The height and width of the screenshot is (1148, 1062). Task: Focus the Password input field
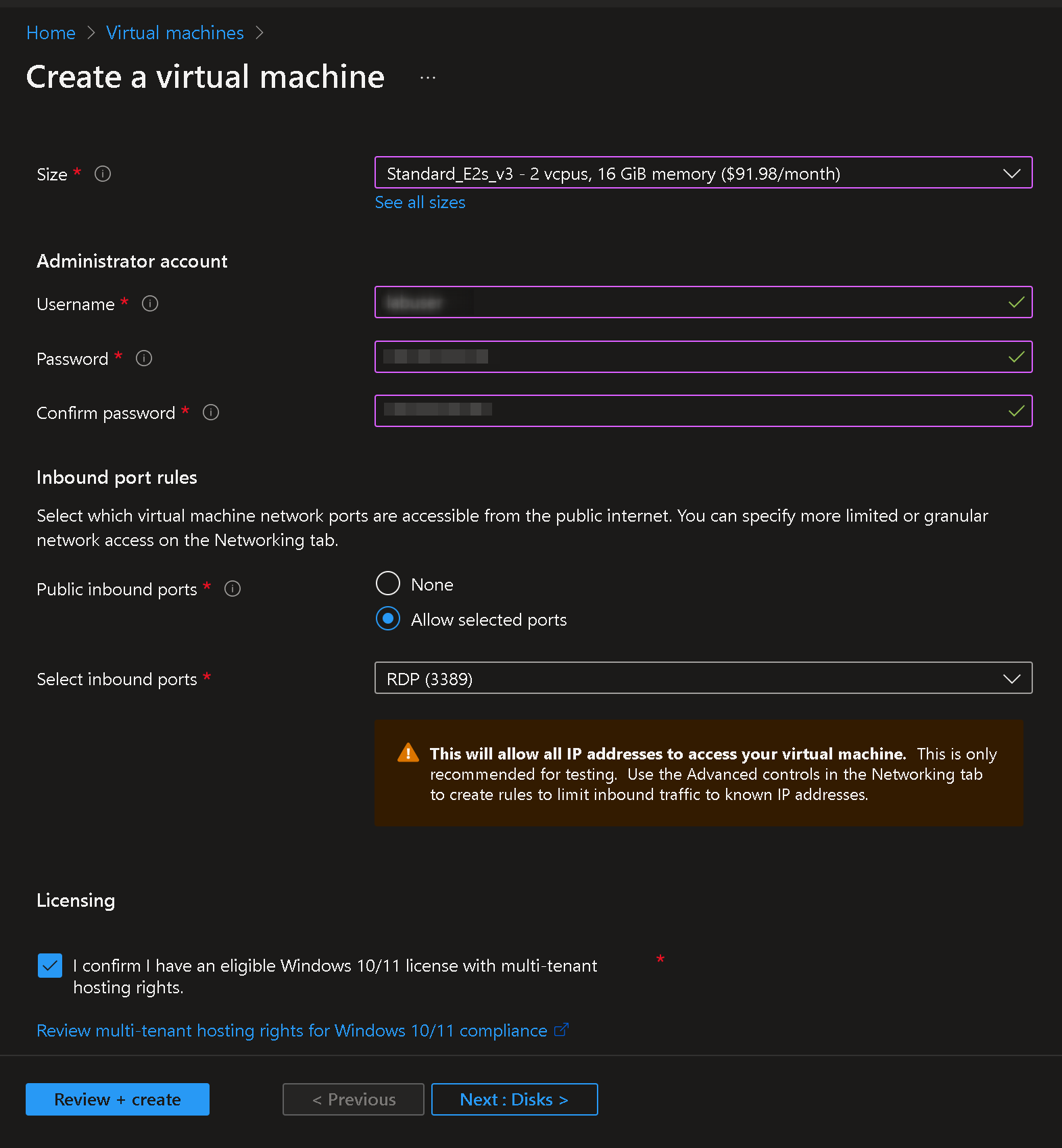(703, 357)
